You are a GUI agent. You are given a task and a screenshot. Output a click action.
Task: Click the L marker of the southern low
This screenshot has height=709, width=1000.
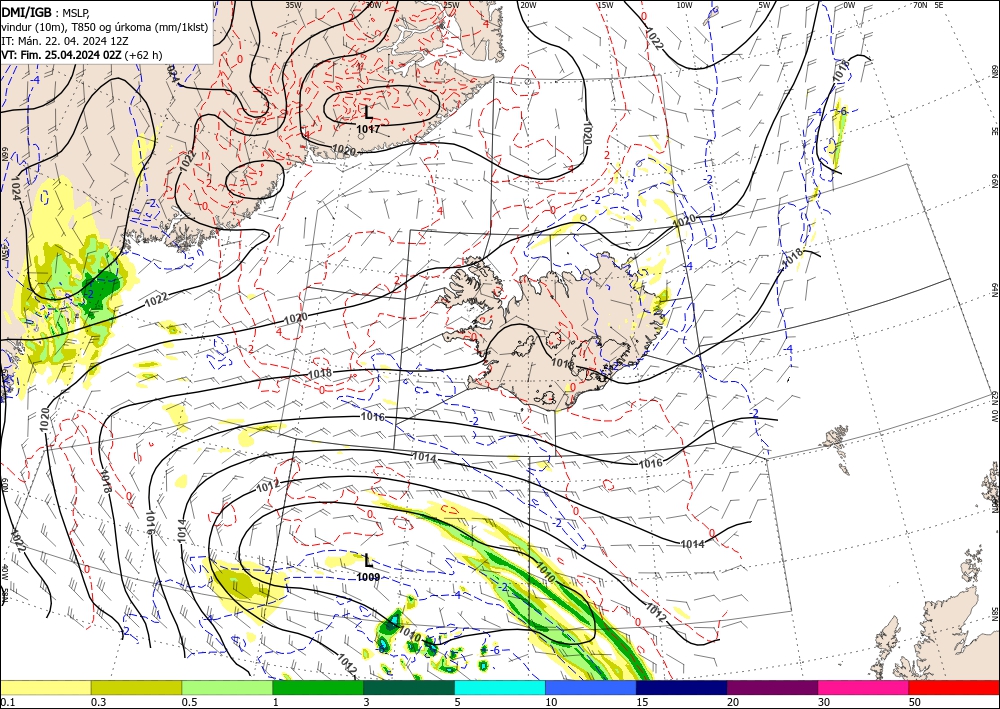(x=369, y=562)
